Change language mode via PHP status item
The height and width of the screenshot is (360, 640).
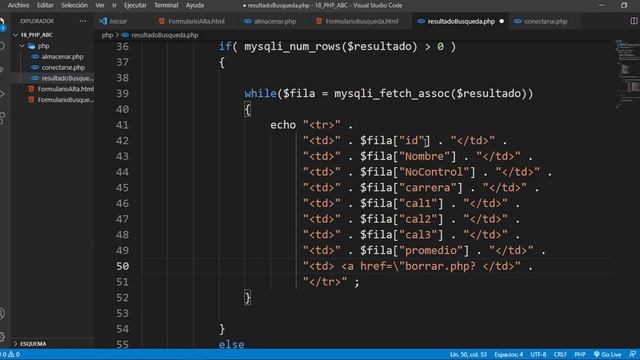580,354
